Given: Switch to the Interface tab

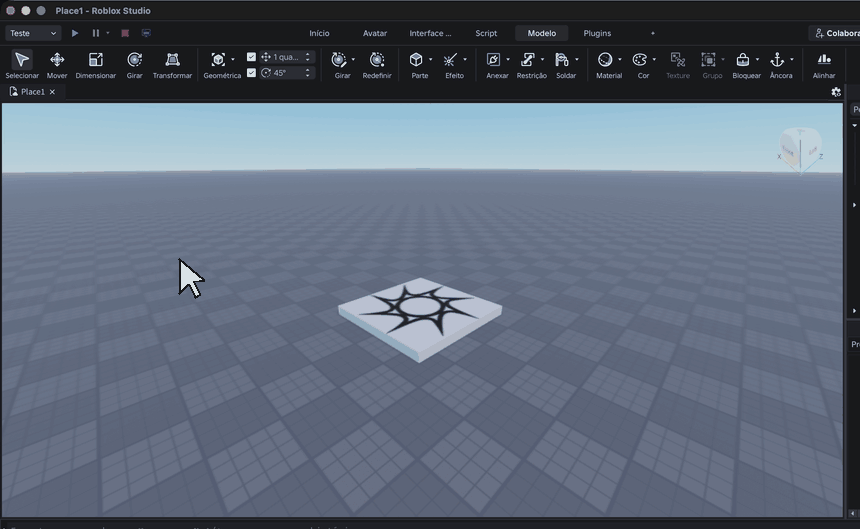Looking at the screenshot, I should pyautogui.click(x=430, y=33).
